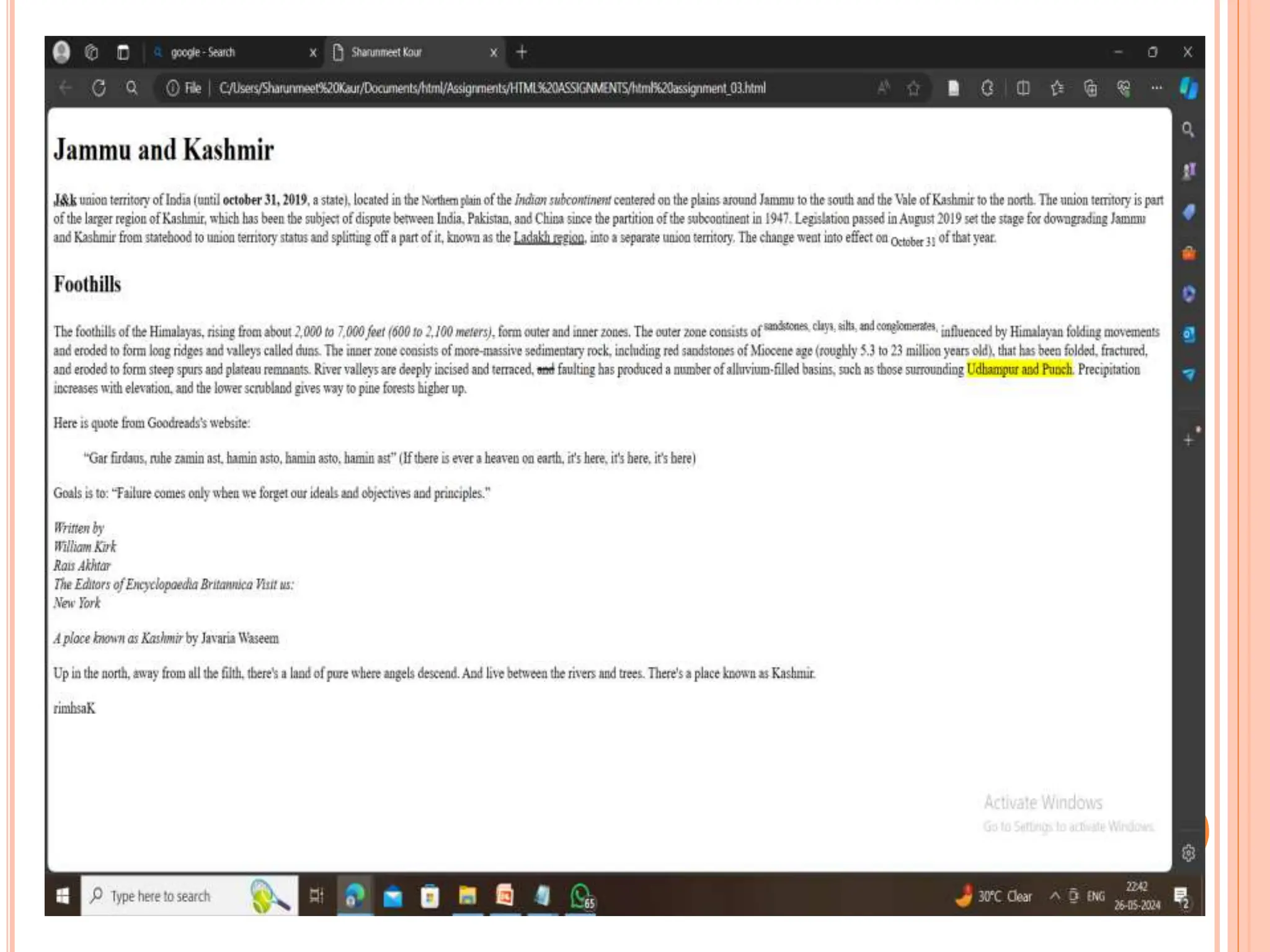Click the Refresh page button

(99, 88)
